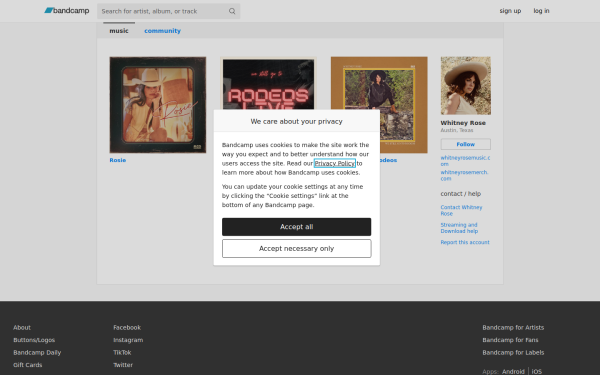Open the Instagram footer link

click(128, 340)
